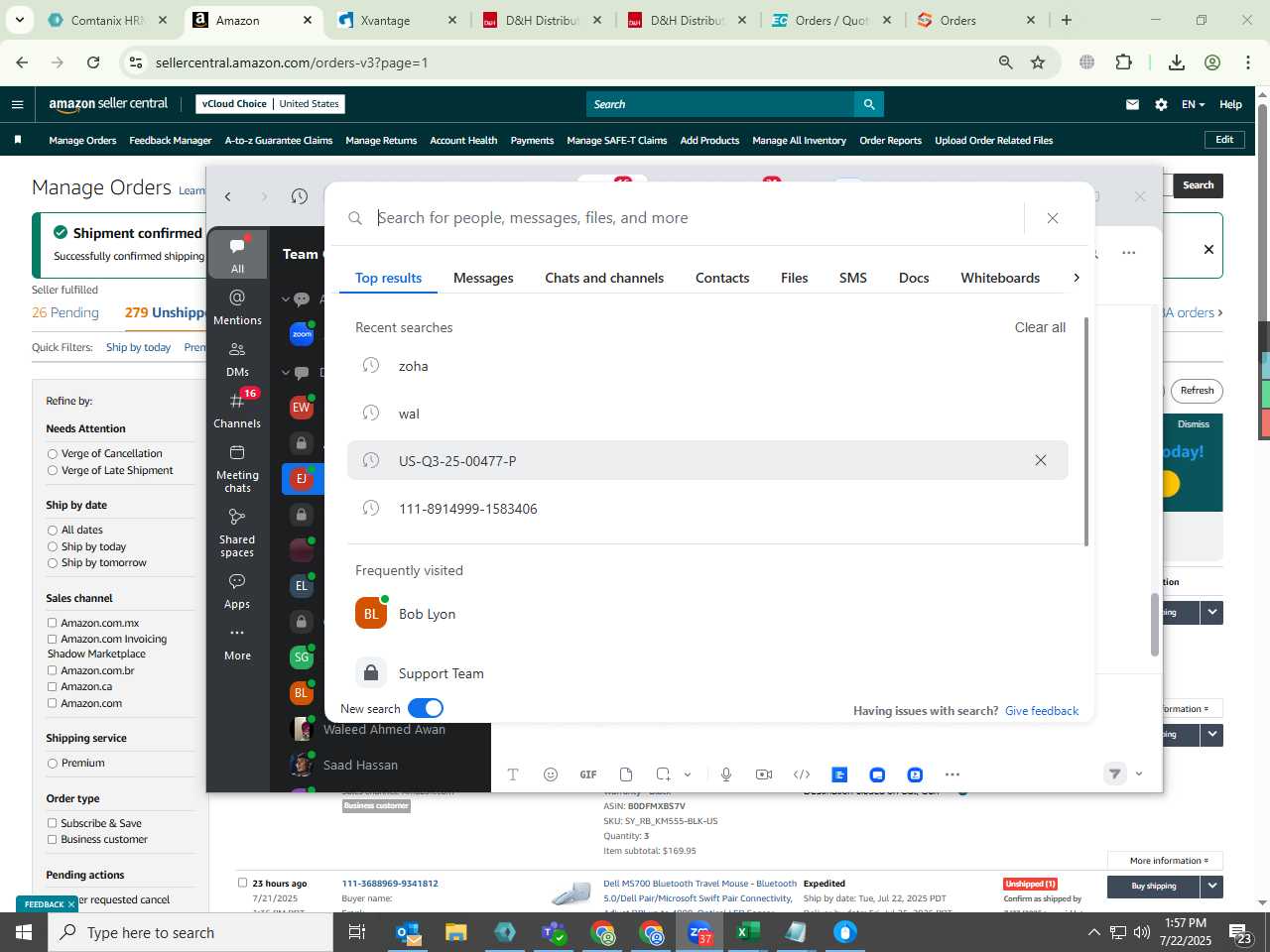1270x952 pixels.
Task: Open Seller Central settings gear
Action: [1161, 104]
